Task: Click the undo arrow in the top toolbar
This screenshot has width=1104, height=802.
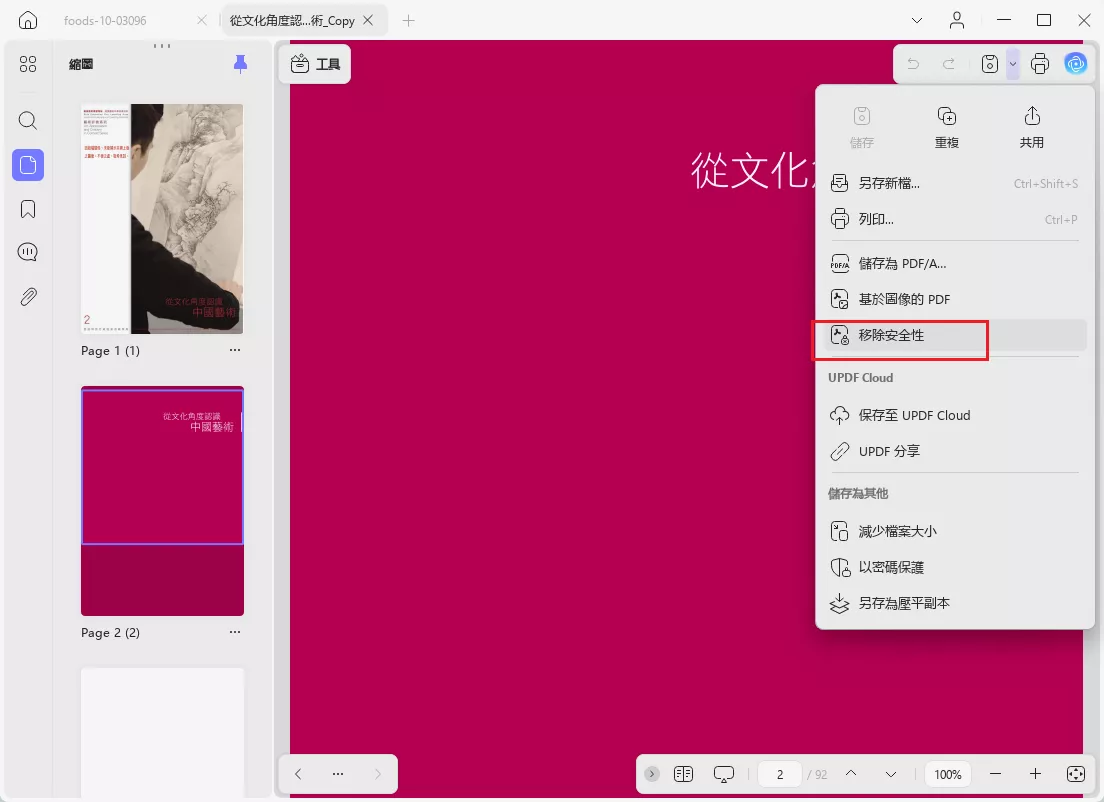Action: (x=912, y=63)
